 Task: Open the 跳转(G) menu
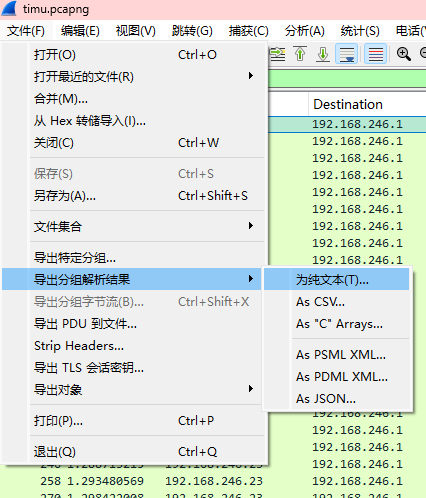tap(192, 31)
